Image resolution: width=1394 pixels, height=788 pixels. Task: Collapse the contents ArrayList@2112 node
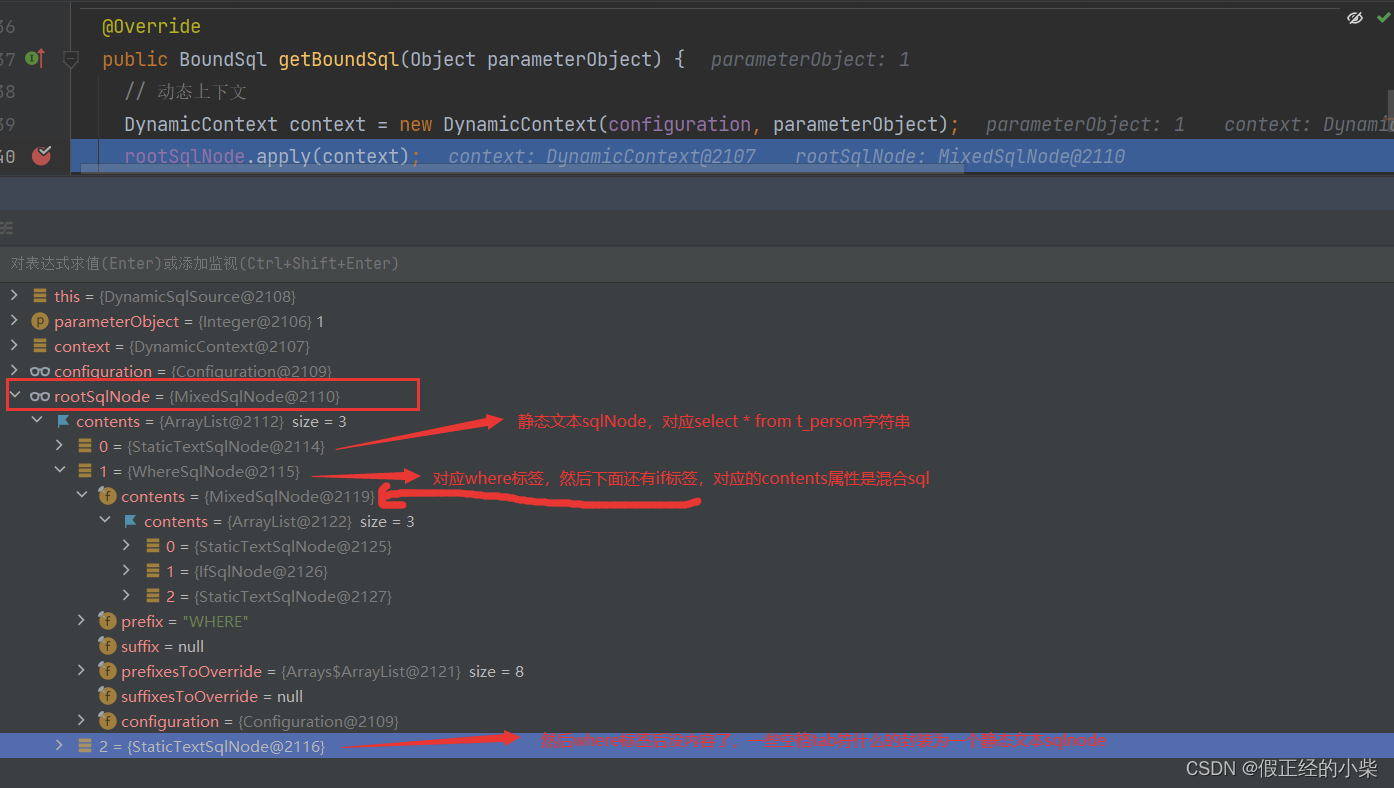[x=36, y=421]
